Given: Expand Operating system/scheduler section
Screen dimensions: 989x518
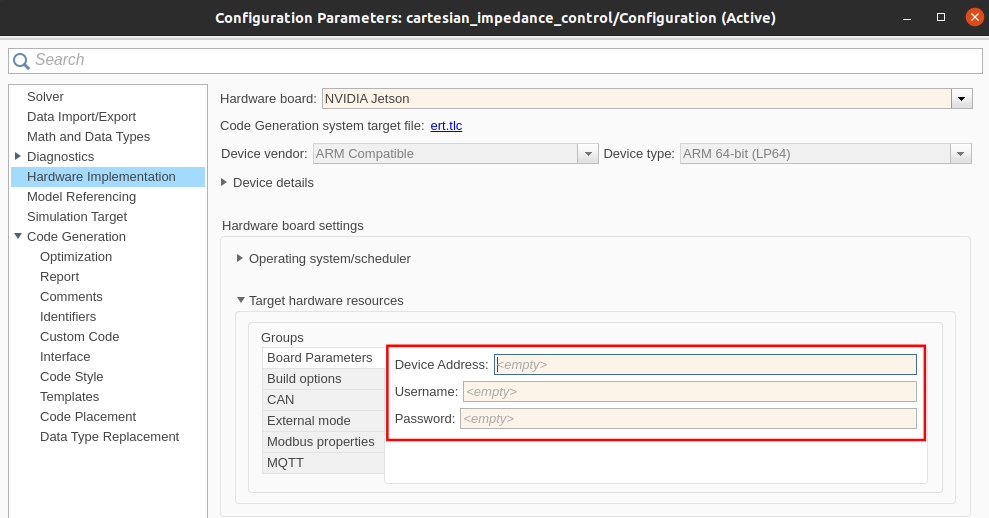Looking at the screenshot, I should pos(240,258).
